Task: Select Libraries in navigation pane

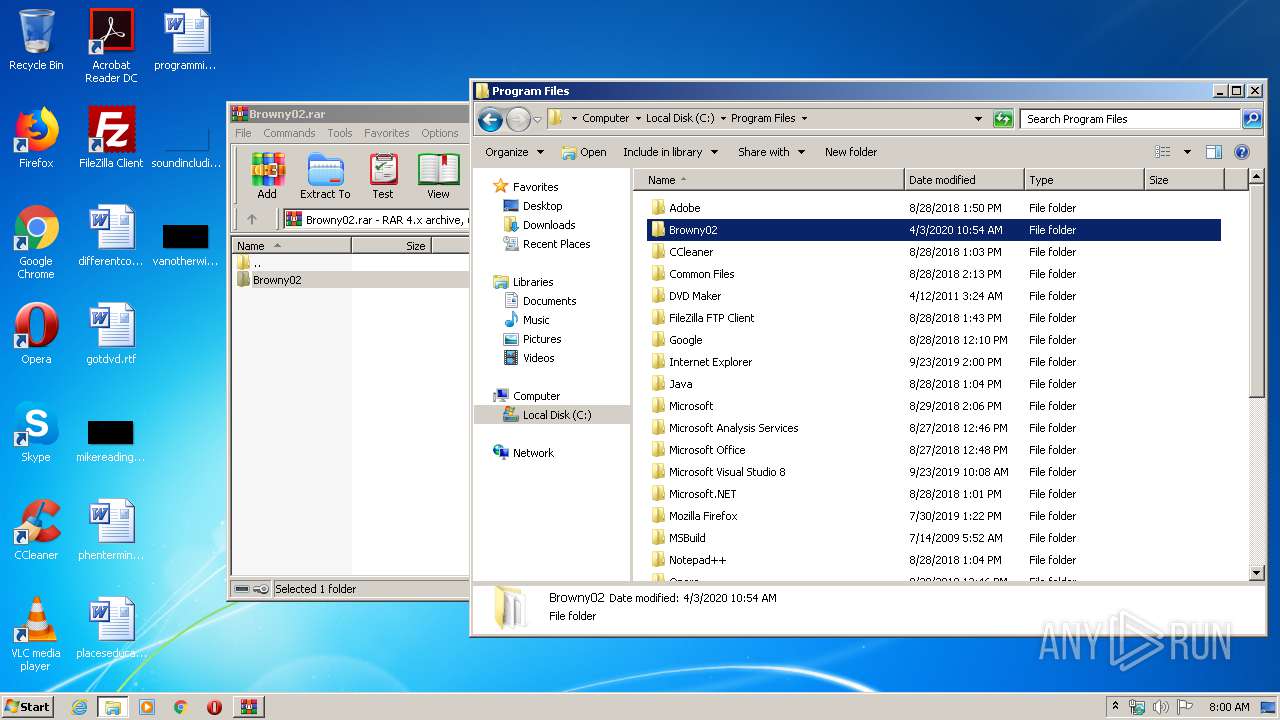Action: coord(533,282)
